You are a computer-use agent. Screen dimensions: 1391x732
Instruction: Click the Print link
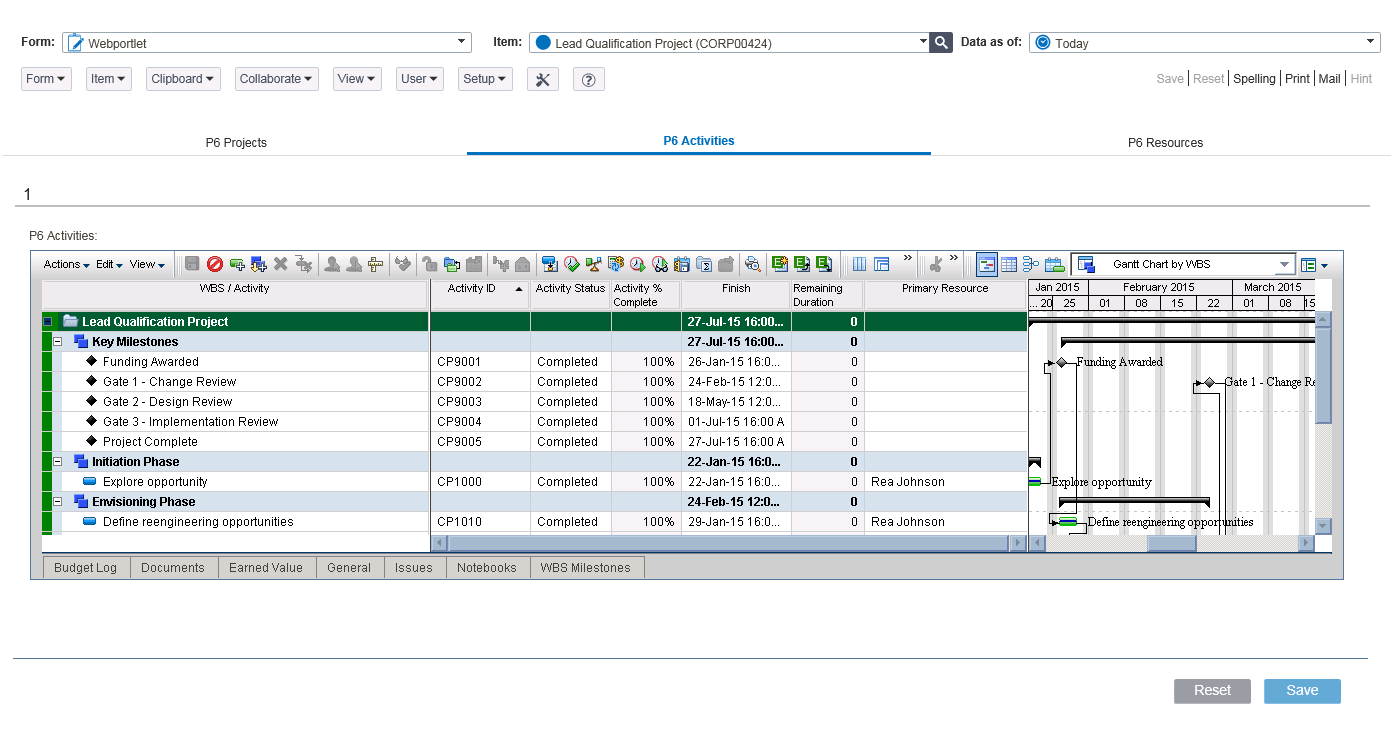(1297, 79)
